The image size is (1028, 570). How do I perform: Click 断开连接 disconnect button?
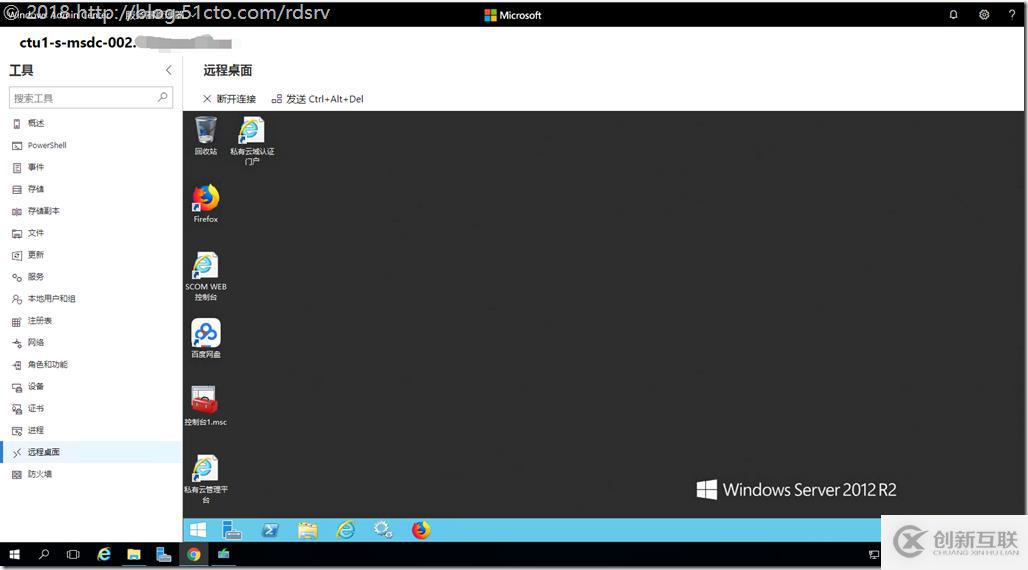(x=229, y=99)
